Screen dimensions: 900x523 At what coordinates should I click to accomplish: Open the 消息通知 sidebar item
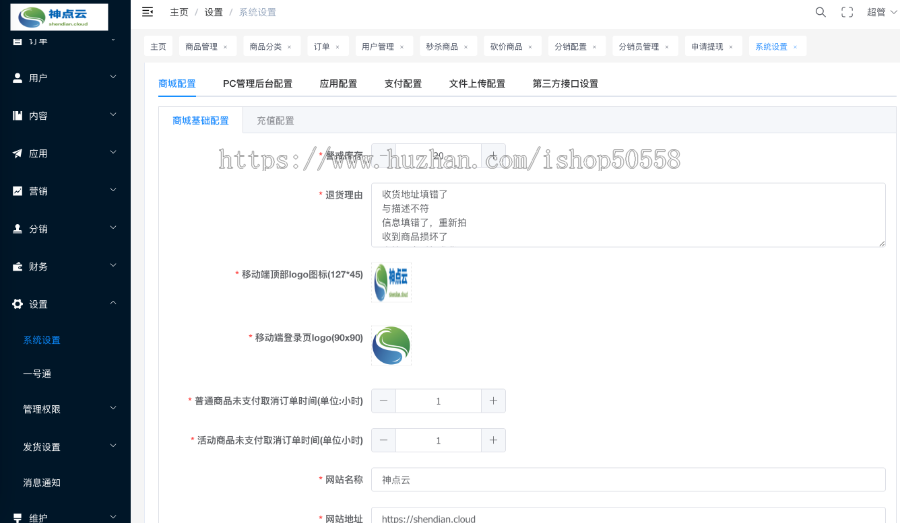tap(41, 483)
